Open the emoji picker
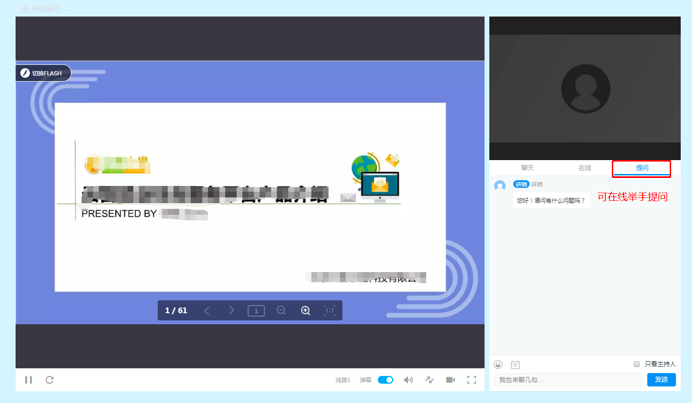692x403 pixels. click(x=499, y=365)
